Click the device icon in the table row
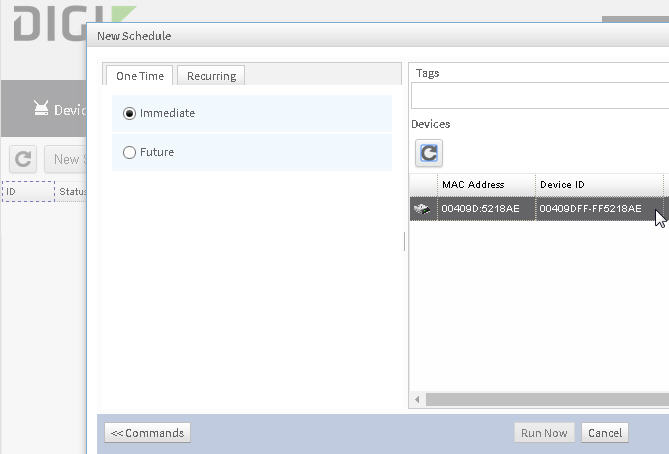 pos(423,209)
